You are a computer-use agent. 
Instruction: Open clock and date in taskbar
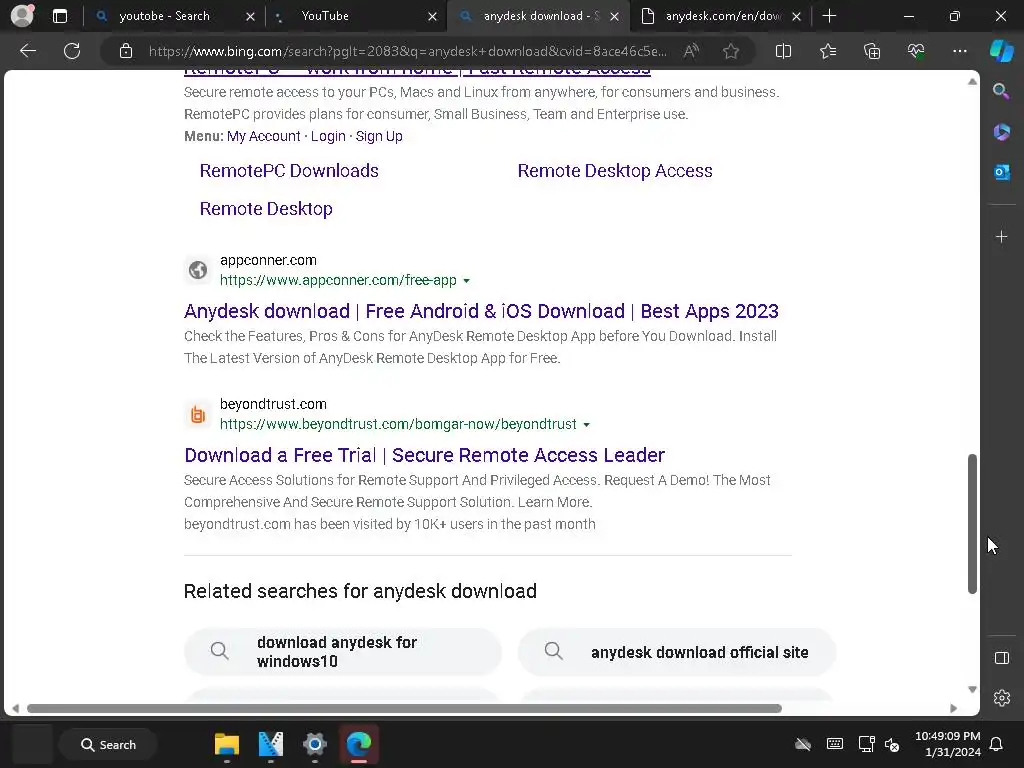(948, 744)
